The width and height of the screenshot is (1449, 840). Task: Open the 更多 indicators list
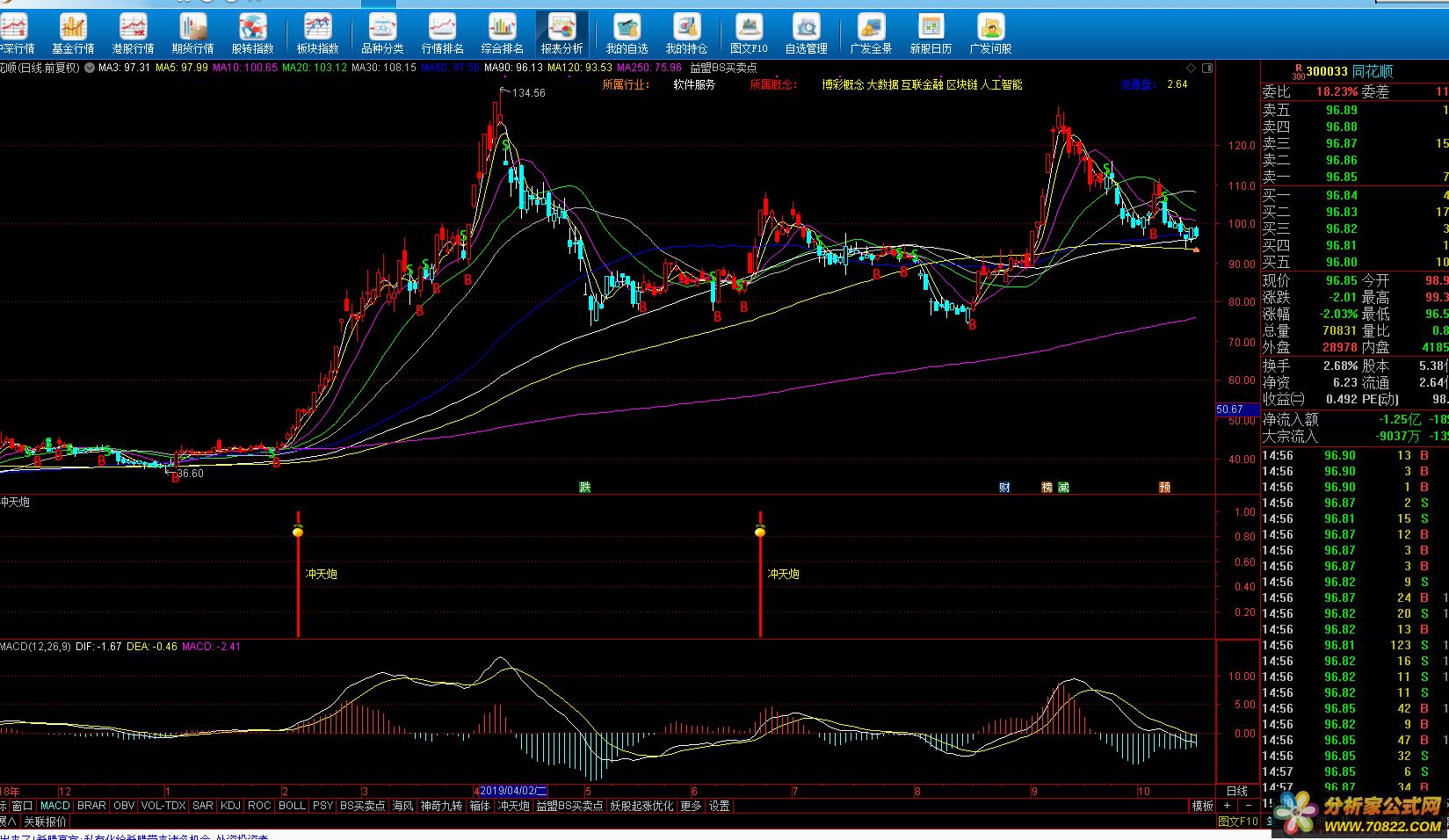pyautogui.click(x=691, y=806)
